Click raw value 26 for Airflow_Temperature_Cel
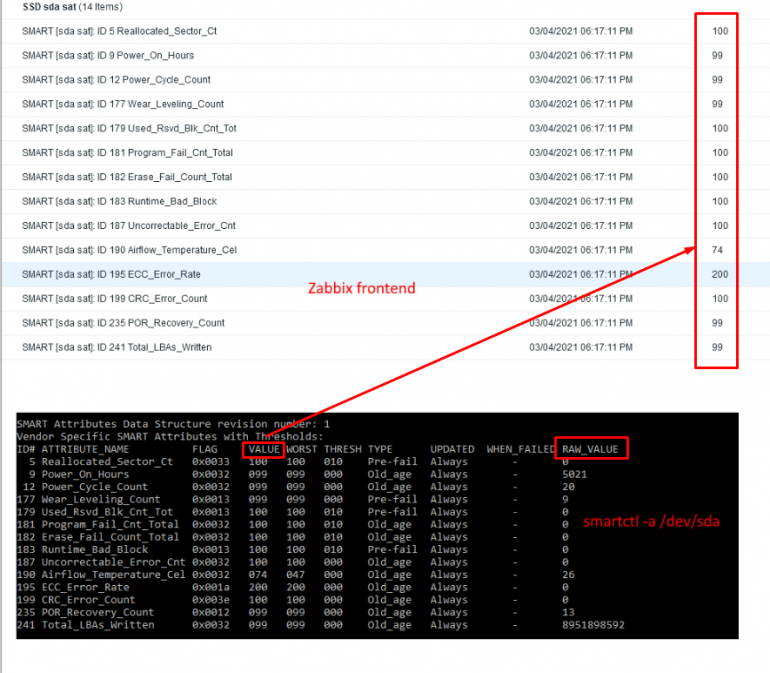 click(x=568, y=575)
